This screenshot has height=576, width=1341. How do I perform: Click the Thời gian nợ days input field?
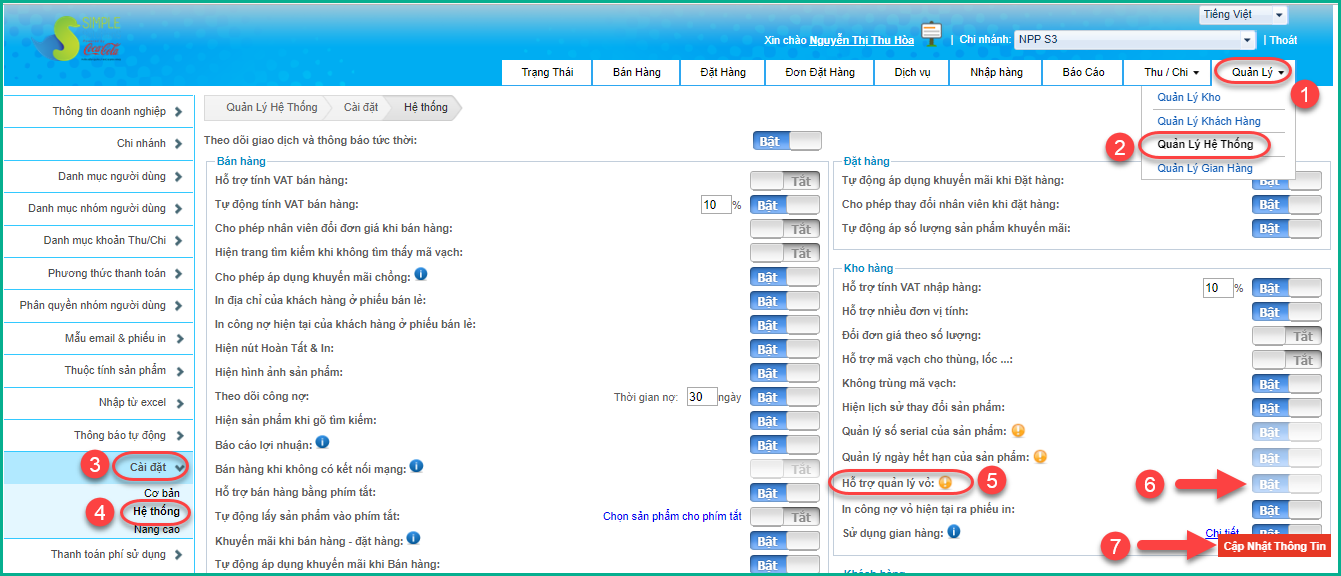702,397
